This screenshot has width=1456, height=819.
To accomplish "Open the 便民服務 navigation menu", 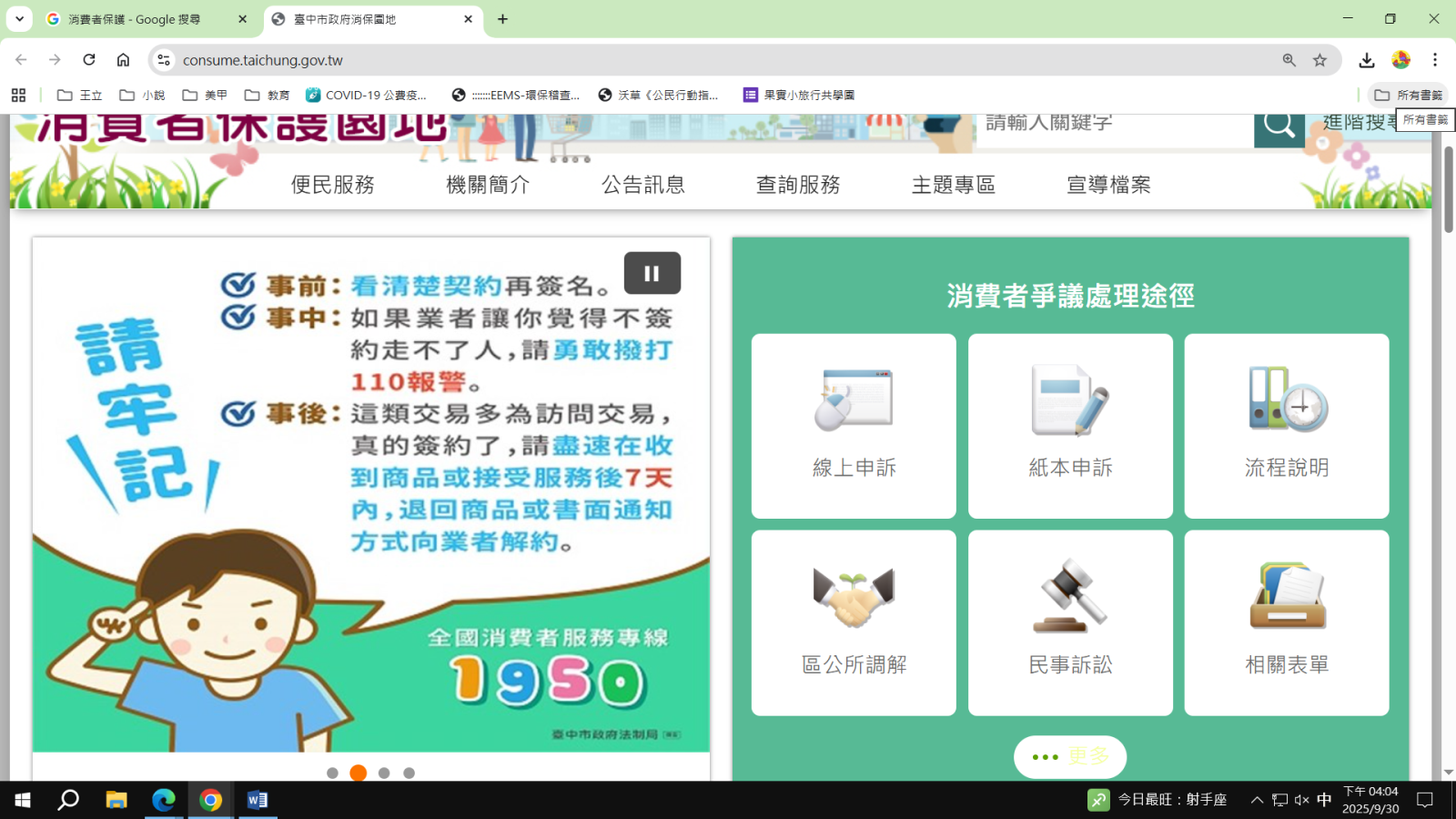I will point(333,185).
